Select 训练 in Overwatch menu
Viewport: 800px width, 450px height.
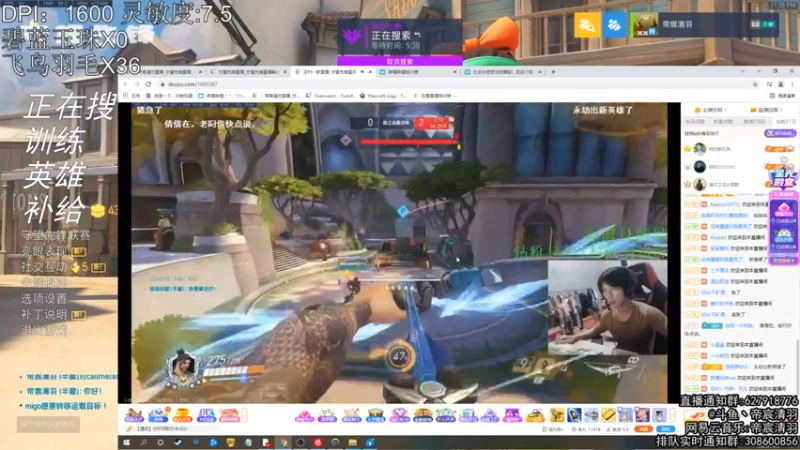[x=55, y=141]
